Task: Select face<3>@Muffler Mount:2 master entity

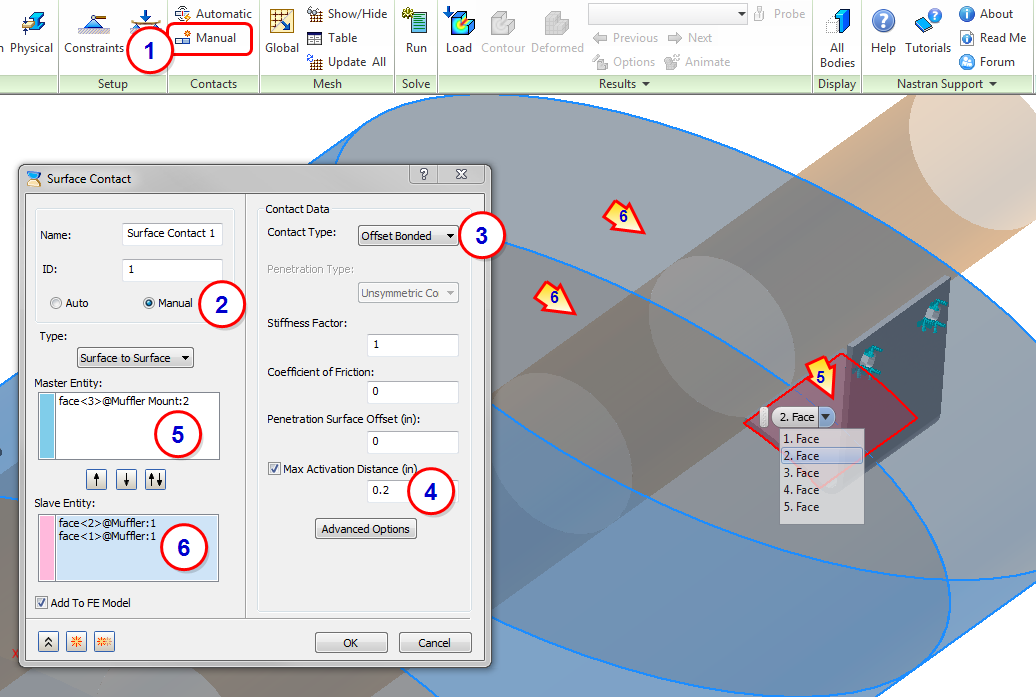Action: 124,400
